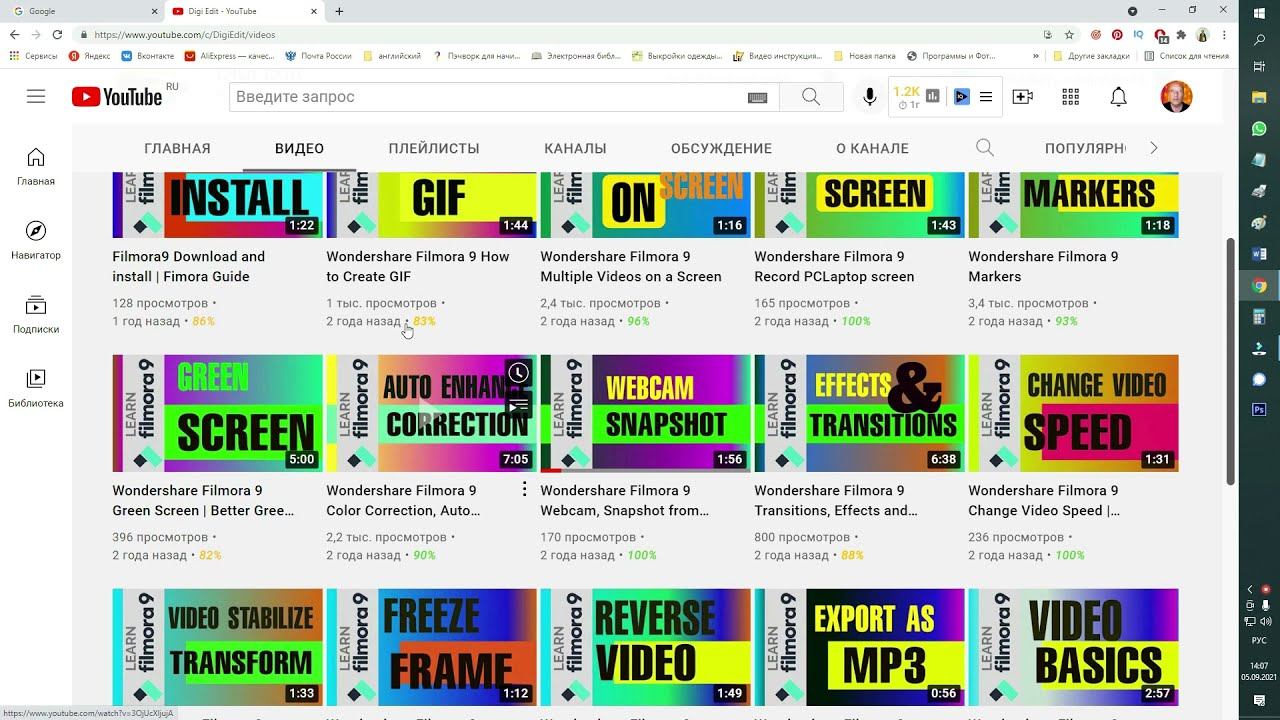Click the magnifier search button beside query field
Viewport: 1280px width, 720px height.
click(x=810, y=97)
